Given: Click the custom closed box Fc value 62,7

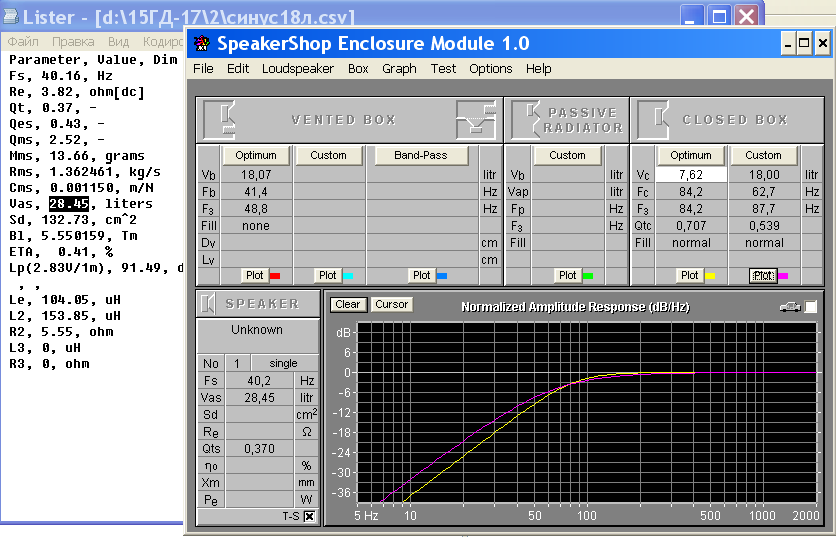Looking at the screenshot, I should coord(764,191).
